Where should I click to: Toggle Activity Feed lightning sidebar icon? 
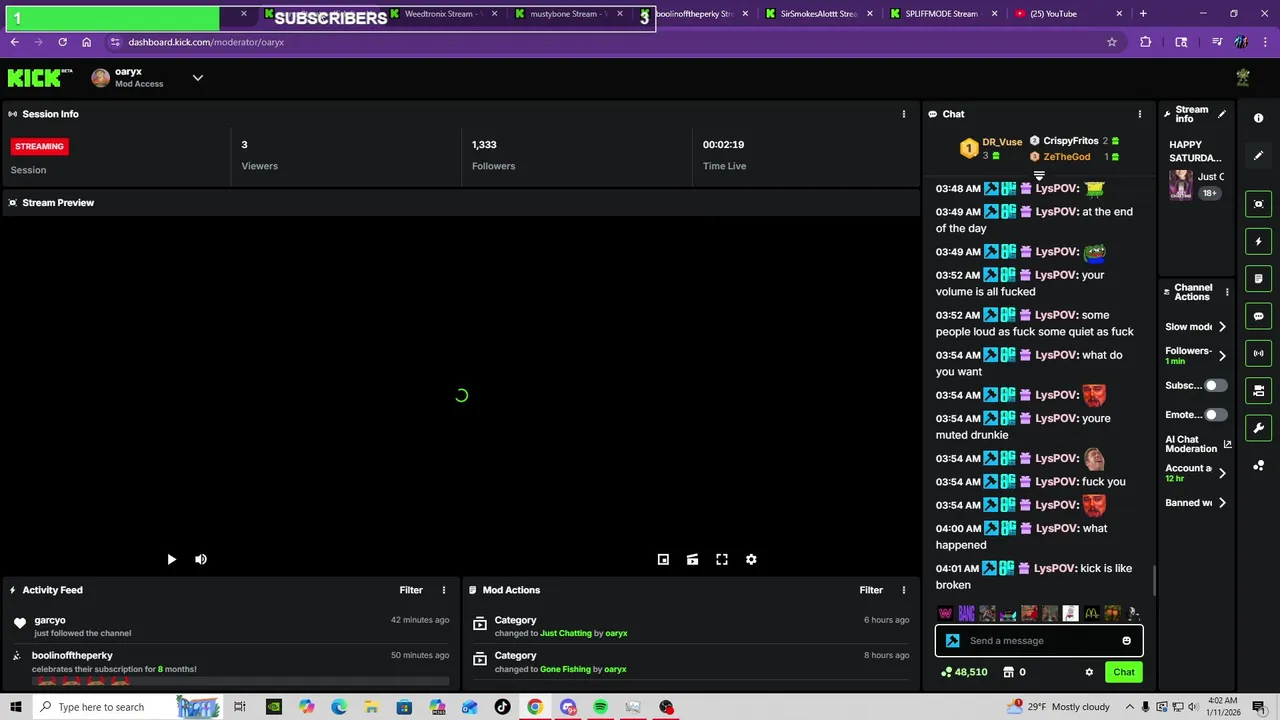[1258, 241]
